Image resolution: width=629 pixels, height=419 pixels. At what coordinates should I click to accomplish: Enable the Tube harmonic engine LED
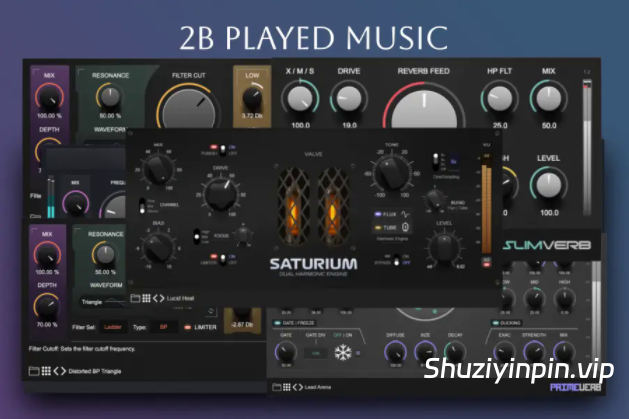[377, 228]
